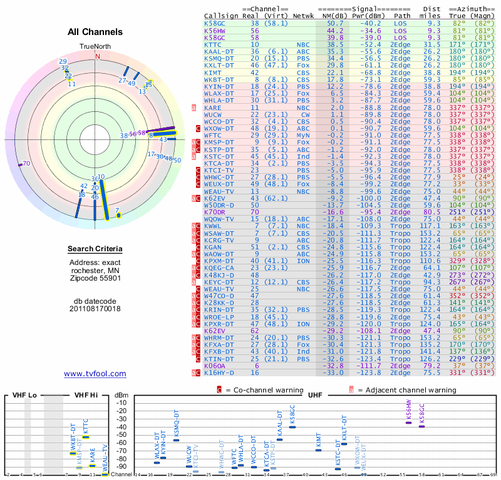Click the channel 70 marker on radar
The width and height of the screenshot is (501, 480).
click(x=20, y=164)
